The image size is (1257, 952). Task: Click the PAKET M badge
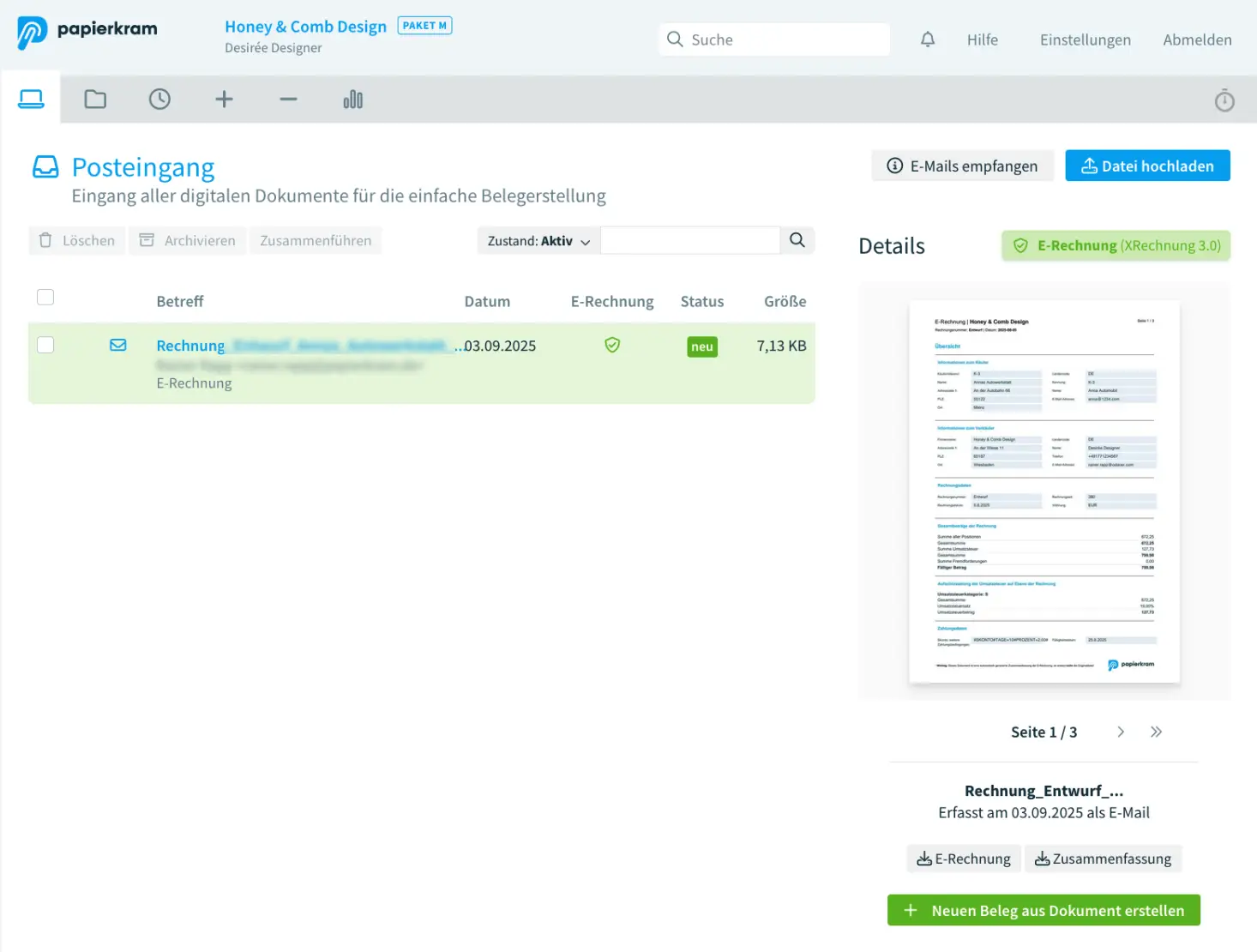click(424, 26)
